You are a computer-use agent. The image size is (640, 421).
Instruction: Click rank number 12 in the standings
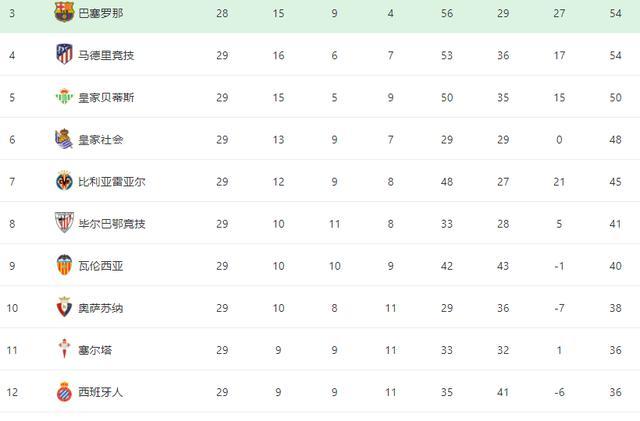pos(12,392)
